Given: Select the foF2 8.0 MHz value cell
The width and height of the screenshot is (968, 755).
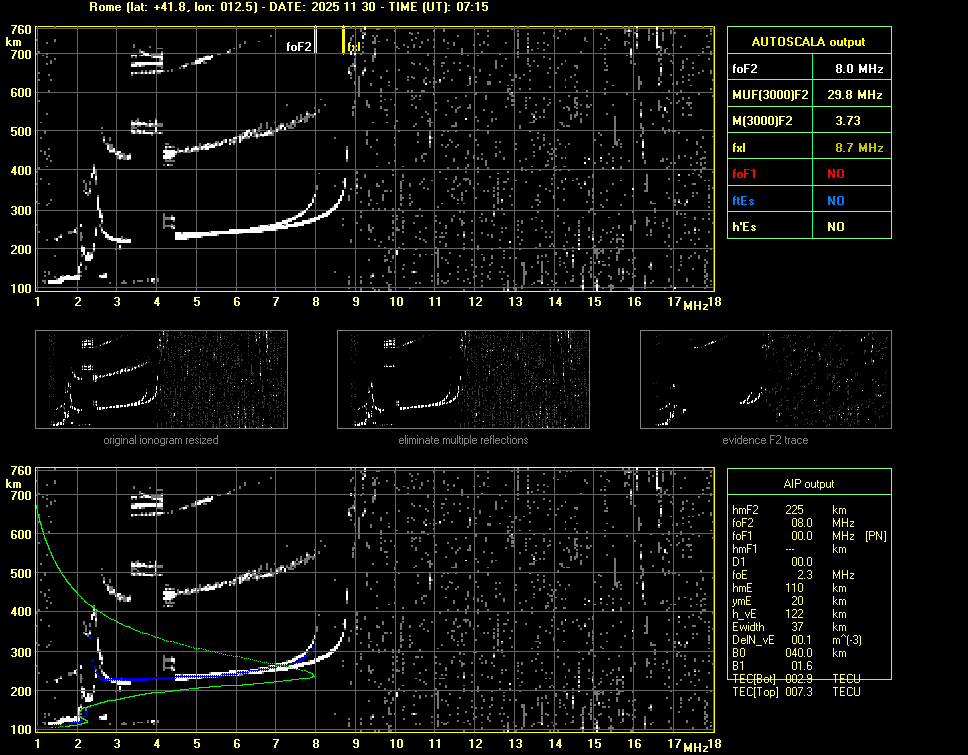Looking at the screenshot, I should coord(859,69).
